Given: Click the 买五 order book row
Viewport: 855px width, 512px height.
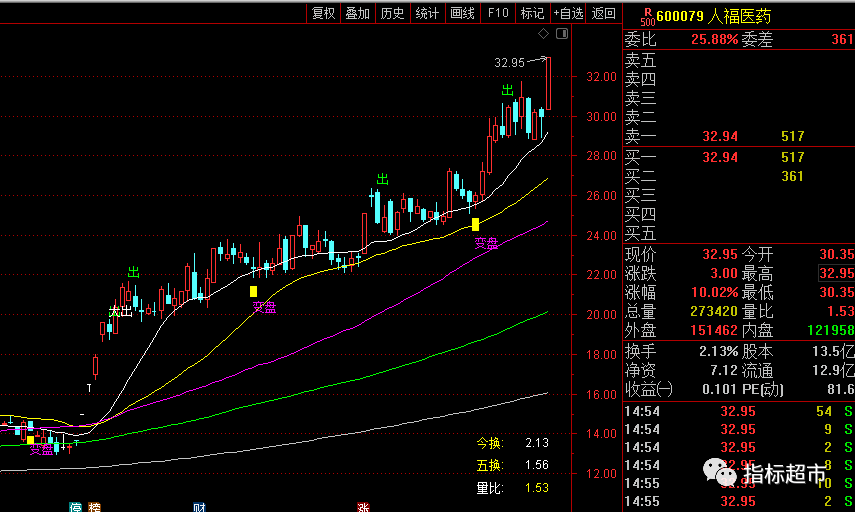Looking at the screenshot, I should click(x=739, y=234).
